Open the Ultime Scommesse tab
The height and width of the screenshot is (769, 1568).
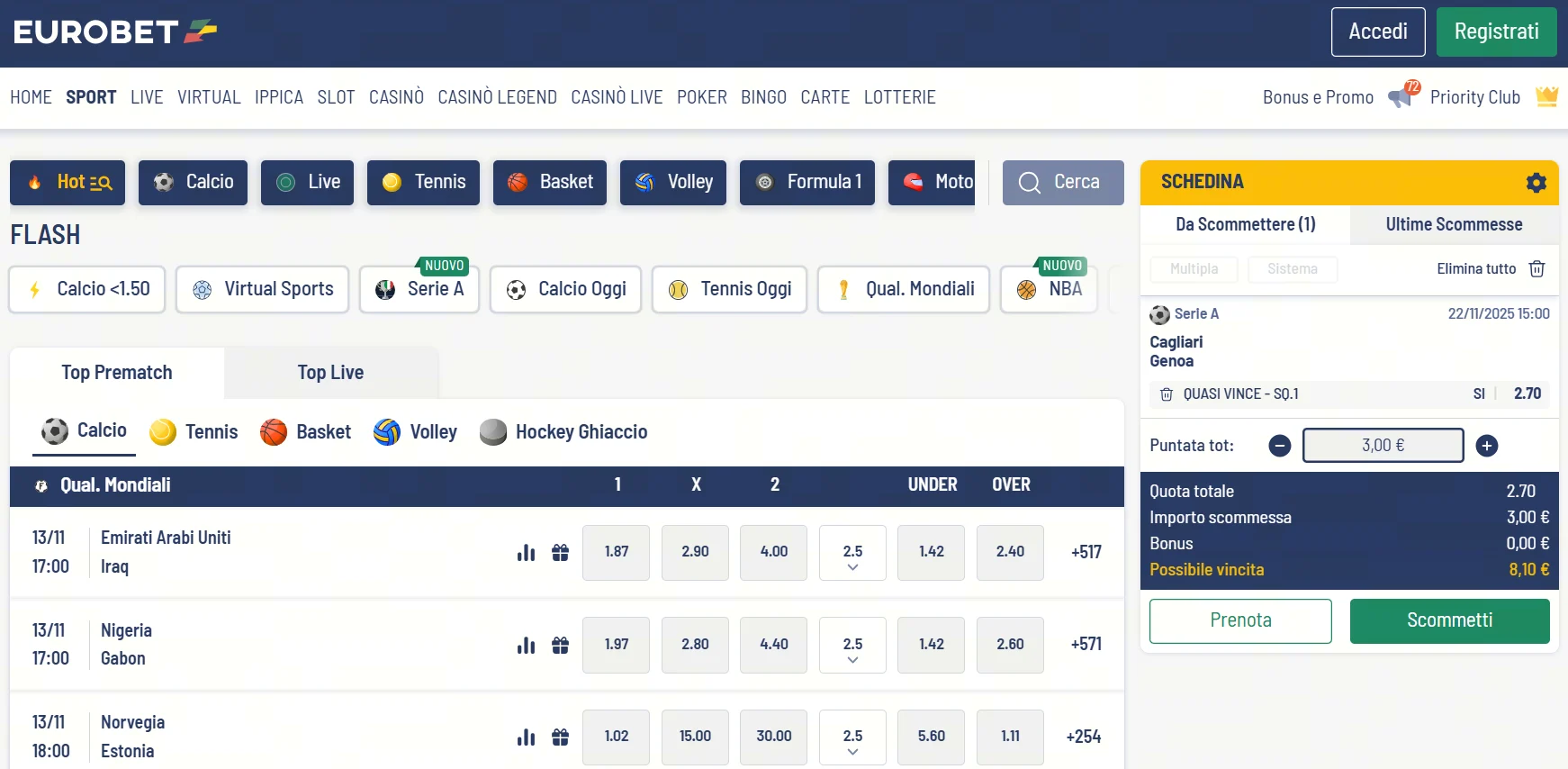pos(1454,225)
